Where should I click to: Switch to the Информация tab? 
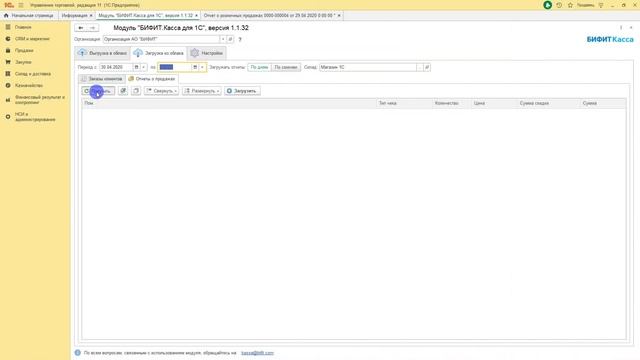point(74,16)
